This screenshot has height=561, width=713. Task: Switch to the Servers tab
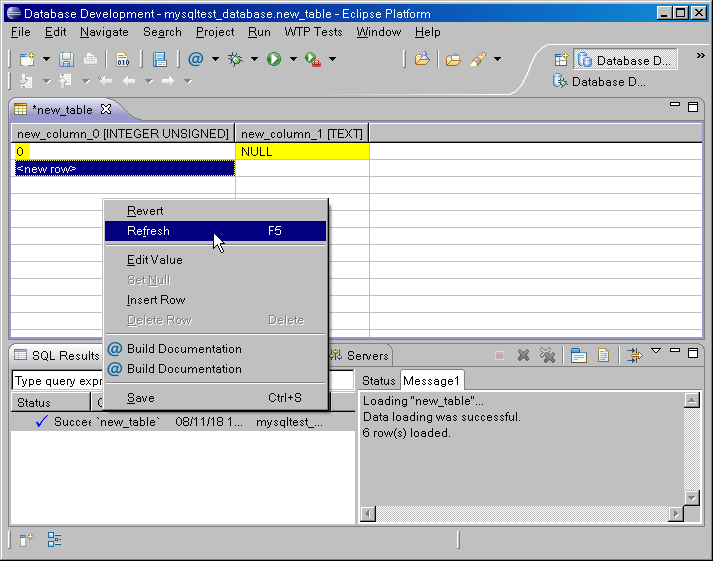point(367,356)
